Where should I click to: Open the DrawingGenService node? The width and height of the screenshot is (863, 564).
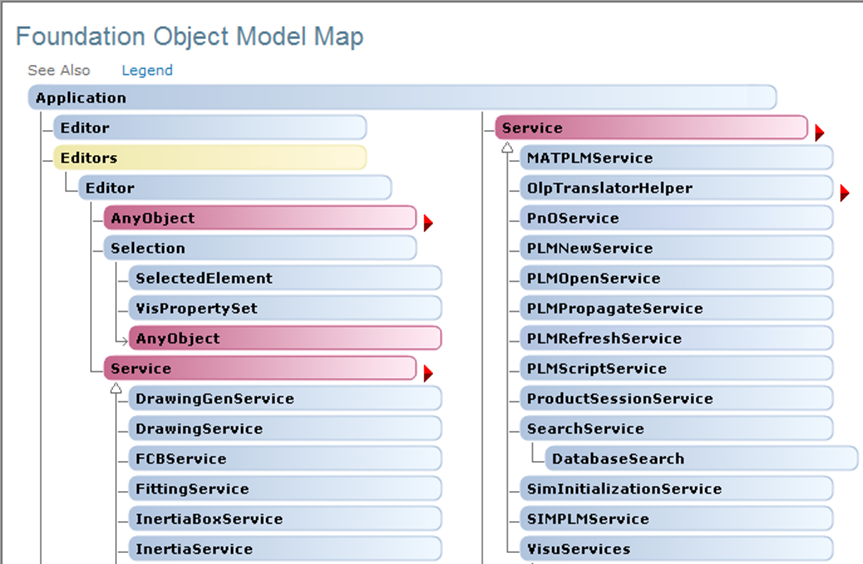pos(285,398)
